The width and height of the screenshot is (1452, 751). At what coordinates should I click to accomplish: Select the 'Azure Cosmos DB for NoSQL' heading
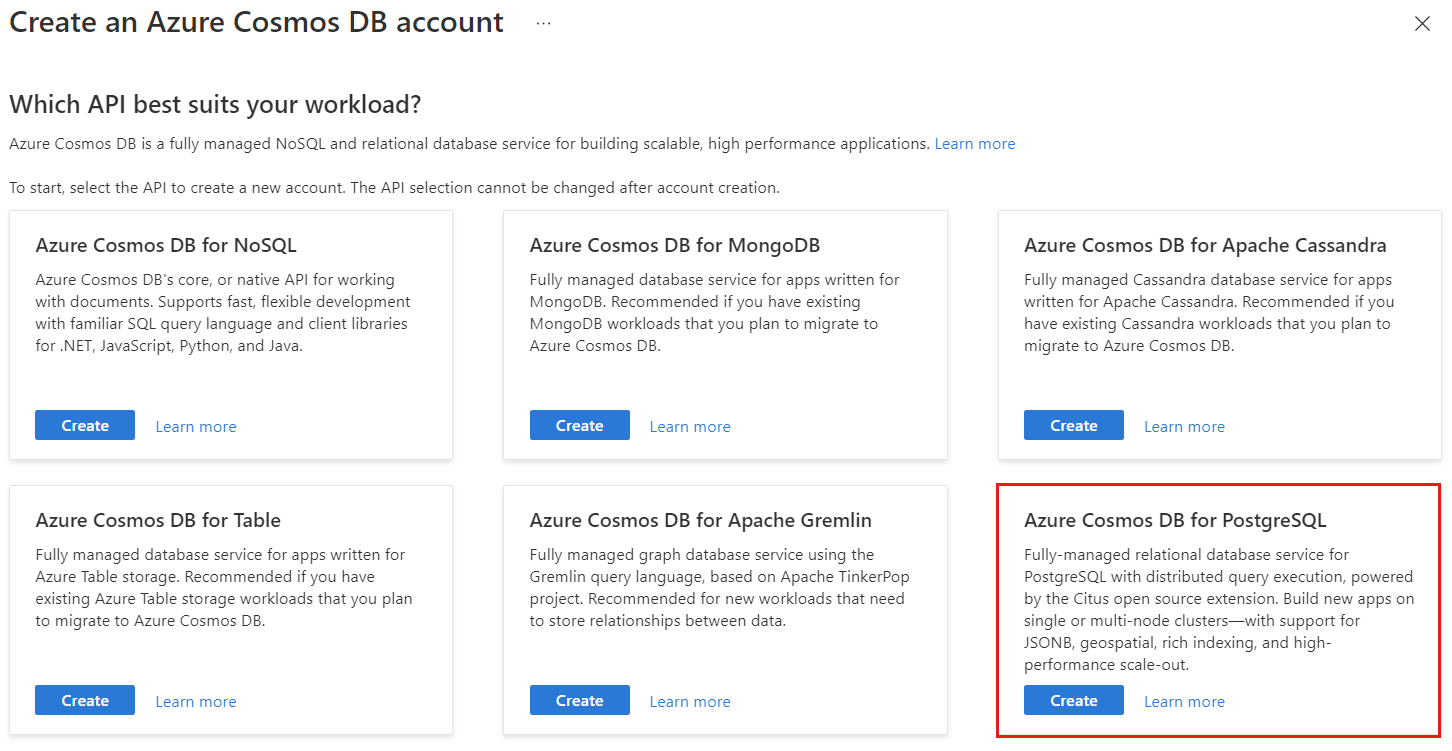coord(166,245)
